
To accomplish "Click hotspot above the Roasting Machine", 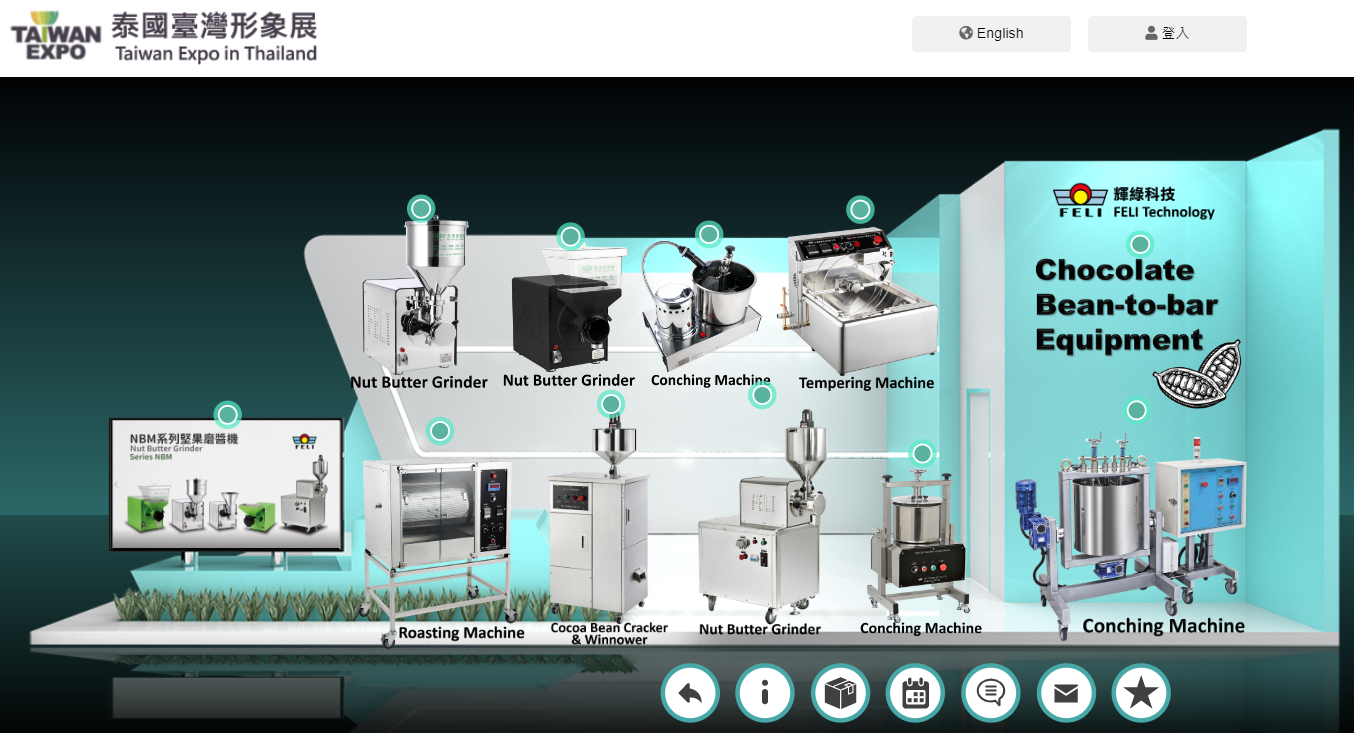I will click(440, 431).
